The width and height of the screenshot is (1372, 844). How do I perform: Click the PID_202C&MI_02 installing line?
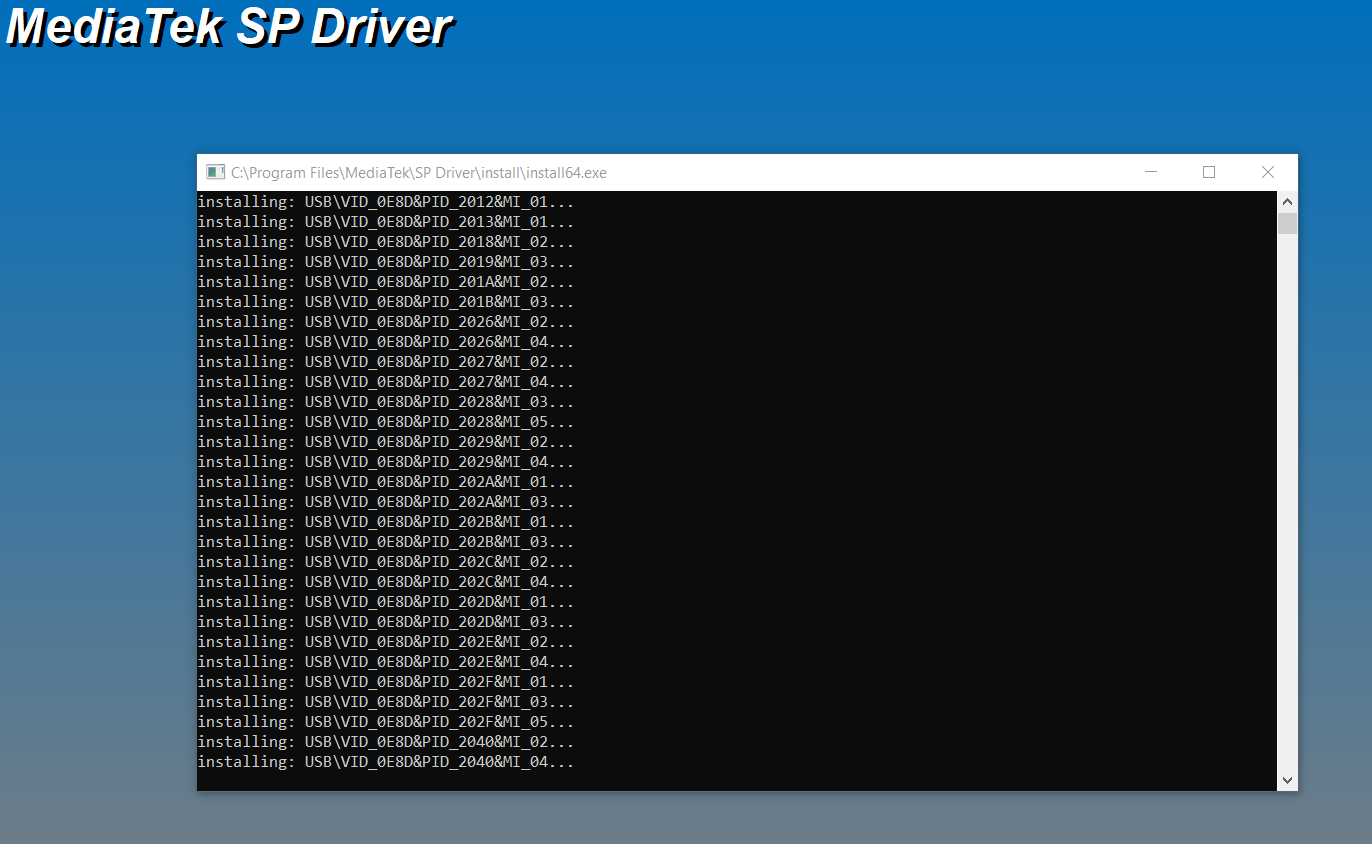point(386,562)
